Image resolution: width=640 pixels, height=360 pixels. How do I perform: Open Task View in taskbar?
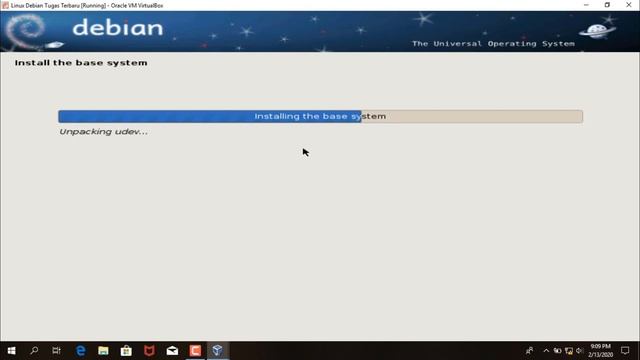[56, 351]
